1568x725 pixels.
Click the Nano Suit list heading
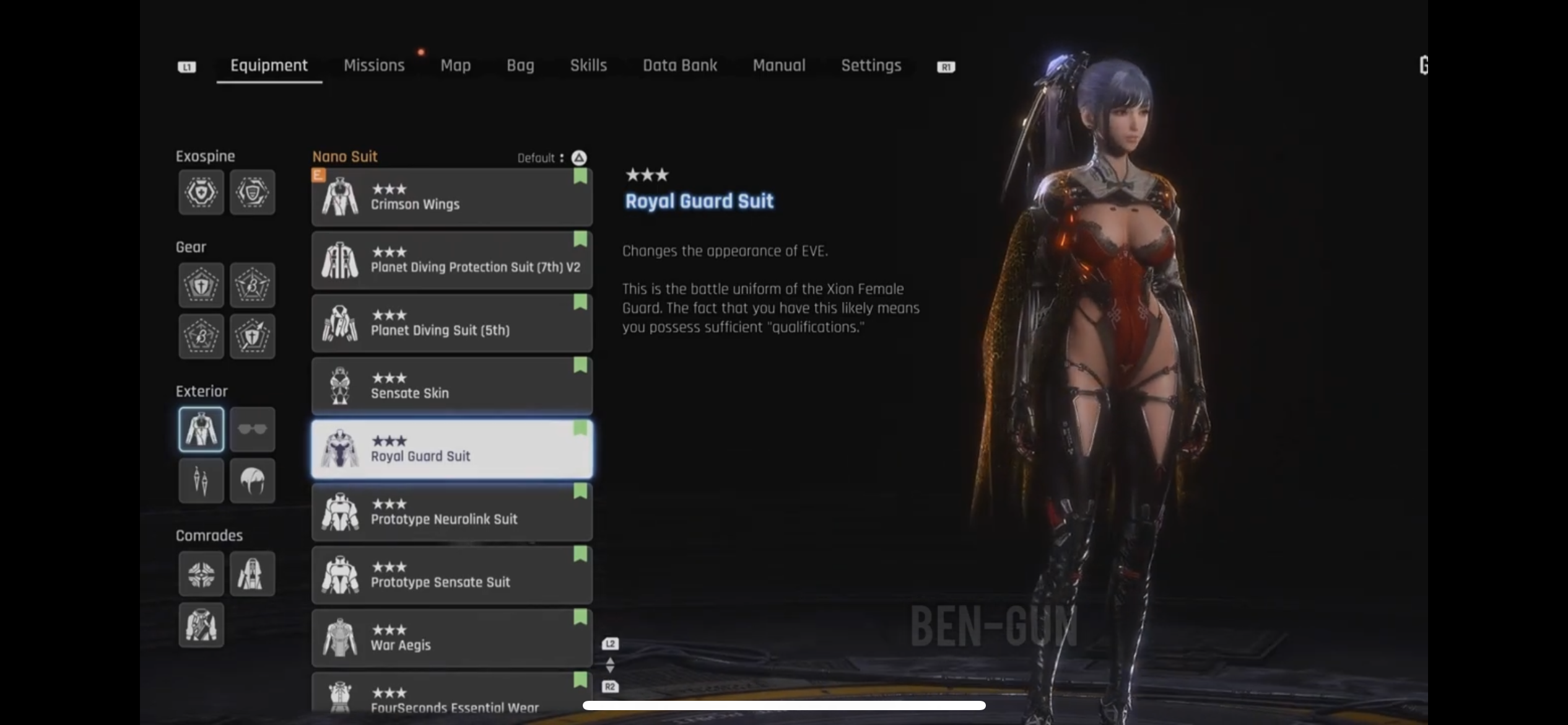[345, 157]
